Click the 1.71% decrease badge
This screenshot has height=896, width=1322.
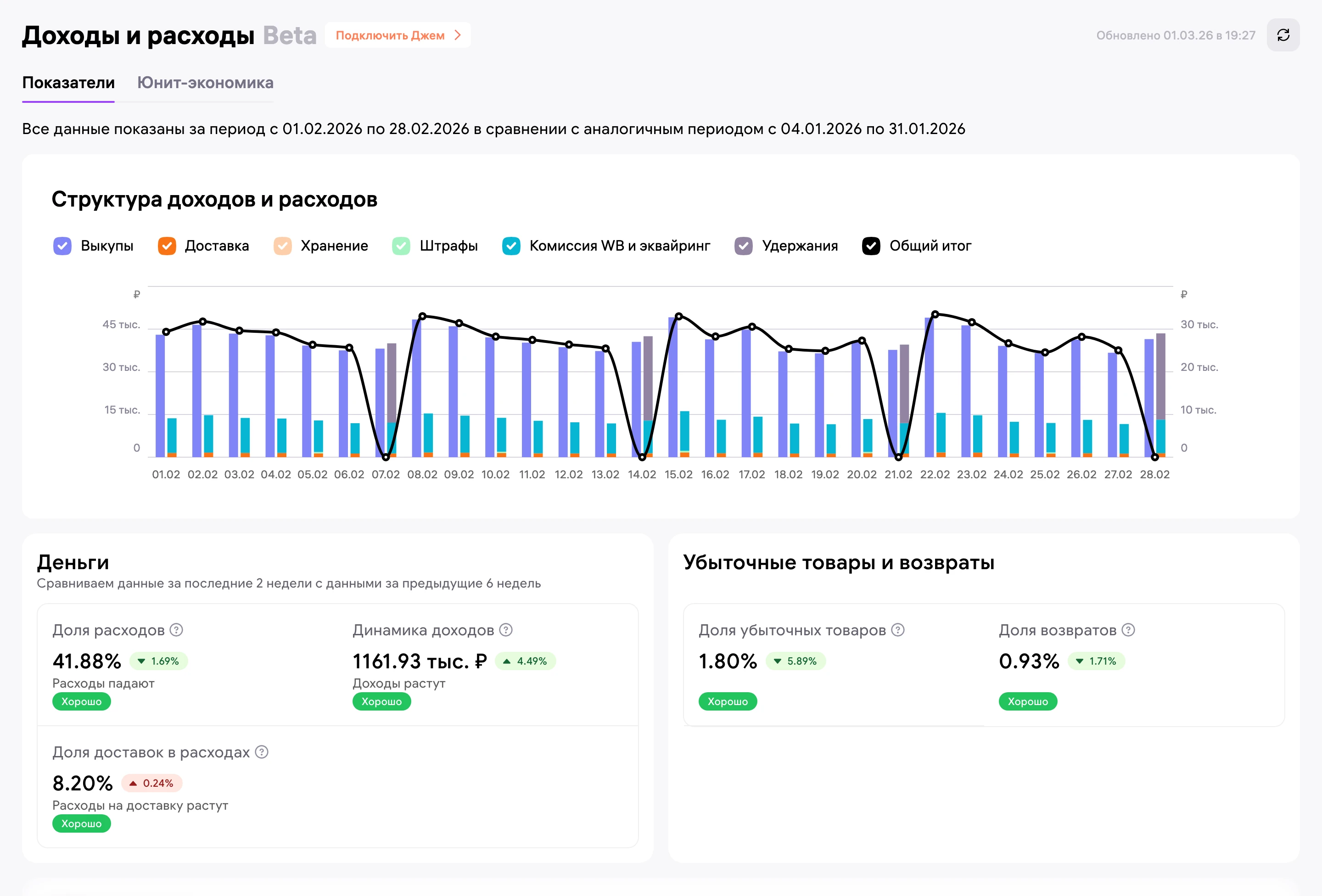click(1097, 661)
